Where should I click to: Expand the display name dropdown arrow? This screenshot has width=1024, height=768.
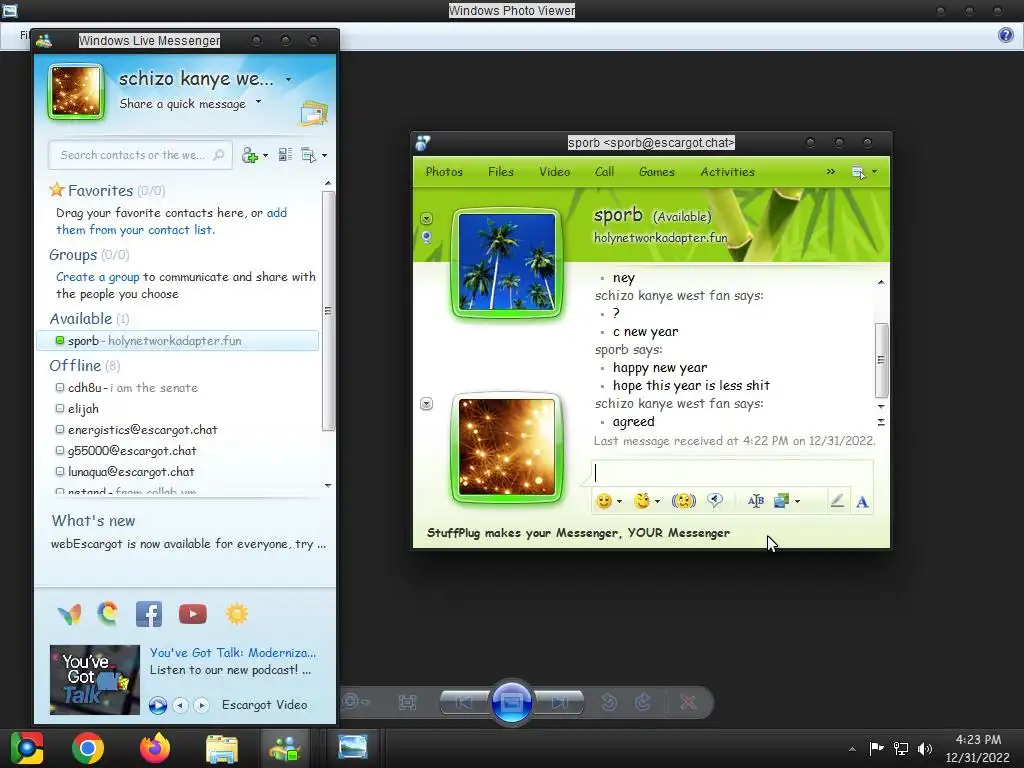point(289,80)
